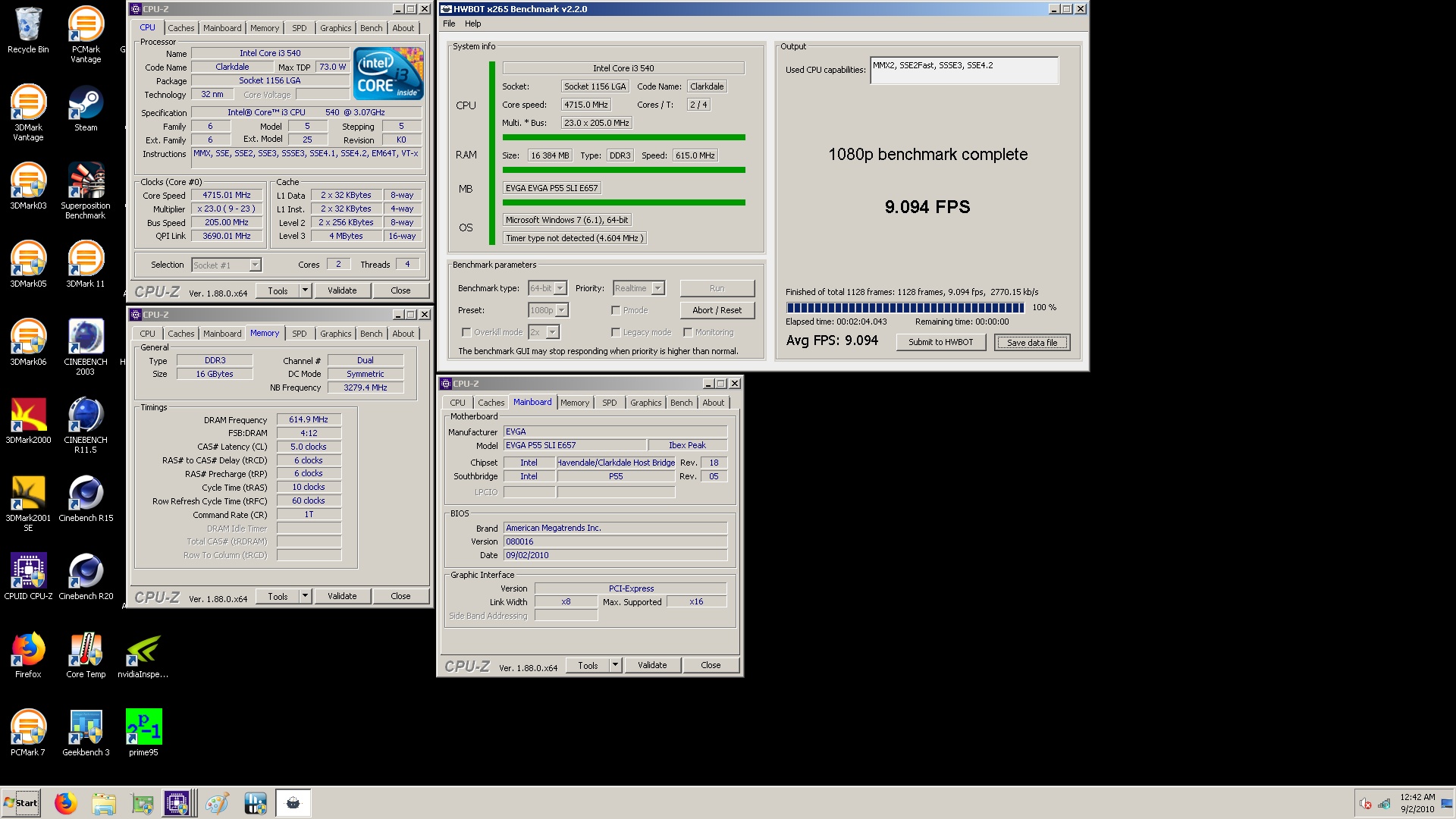Launch PCMark Vantage from desktop
The height and width of the screenshot is (819, 1456).
[x=86, y=35]
